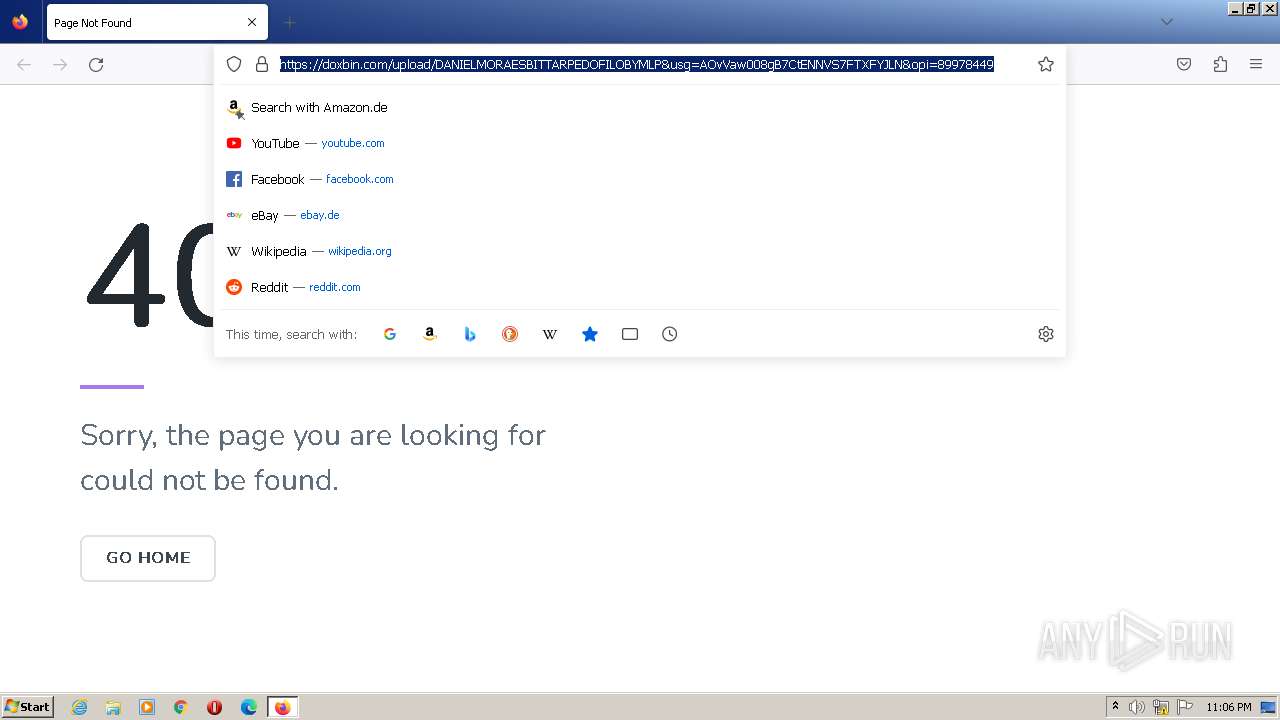The height and width of the screenshot is (720, 1280).
Task: Choose YouTube suggestion
Action: tap(640, 143)
